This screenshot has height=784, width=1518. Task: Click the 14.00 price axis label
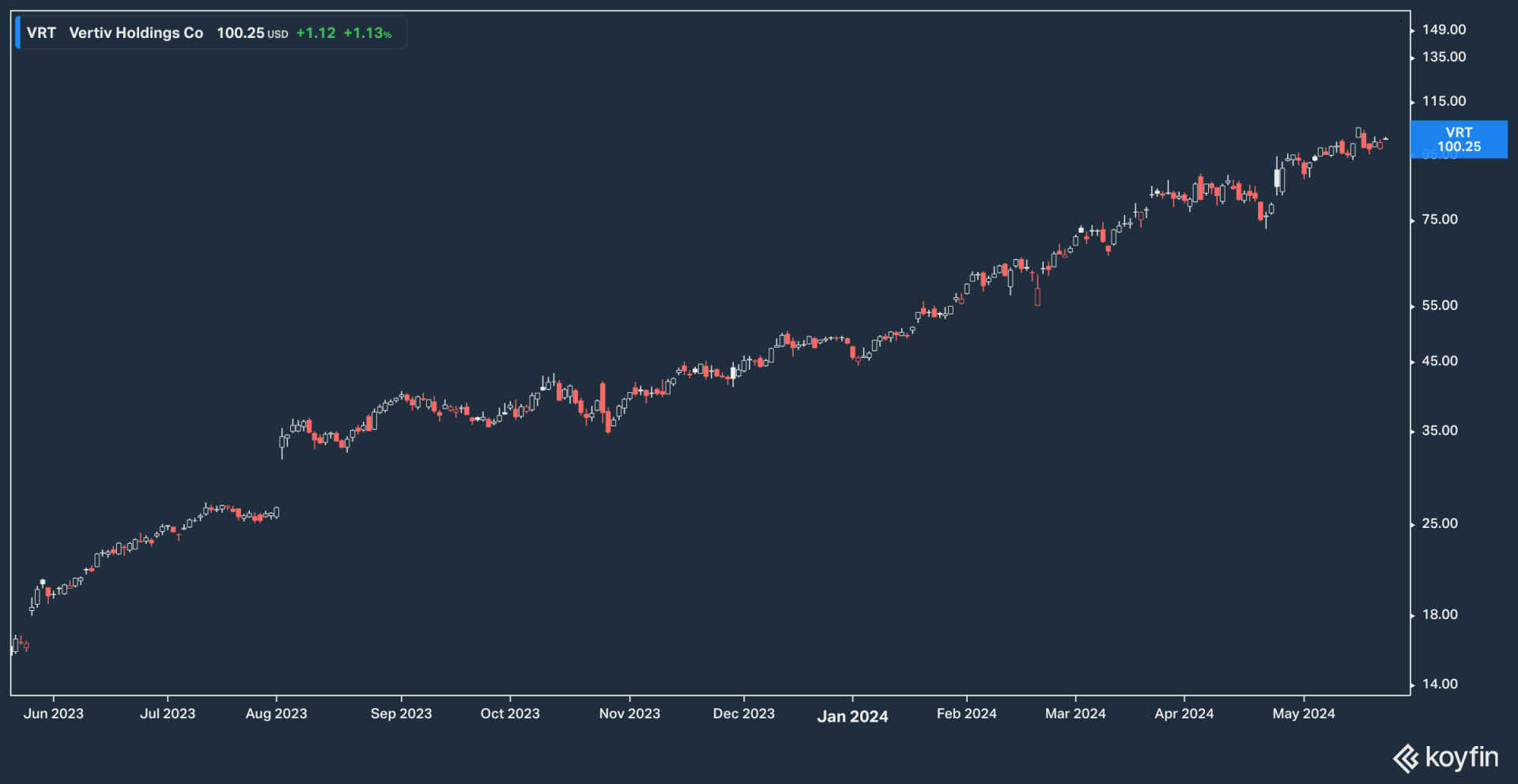pos(1440,684)
